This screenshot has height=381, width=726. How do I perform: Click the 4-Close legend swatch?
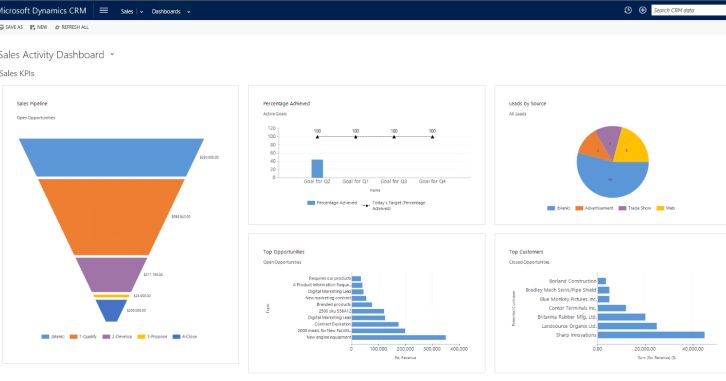point(176,337)
